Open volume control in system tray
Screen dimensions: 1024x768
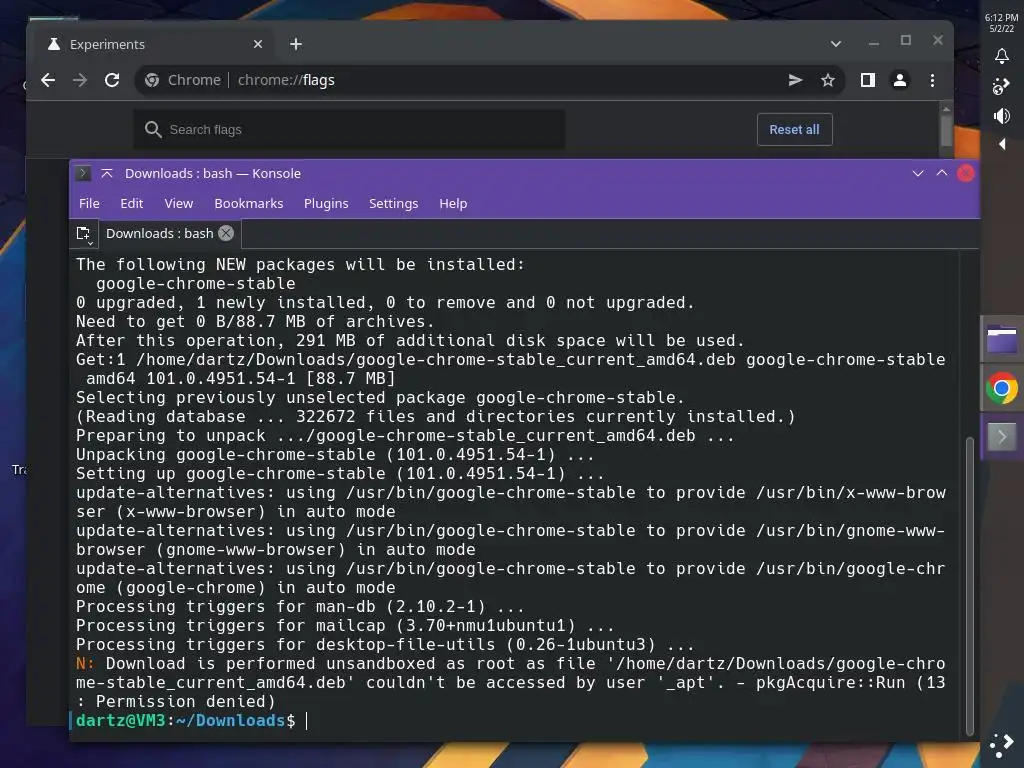(x=1002, y=116)
